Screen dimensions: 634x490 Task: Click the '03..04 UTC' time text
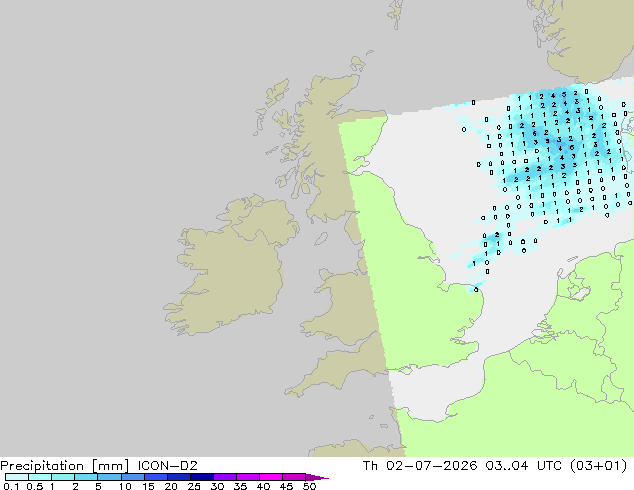524,466
